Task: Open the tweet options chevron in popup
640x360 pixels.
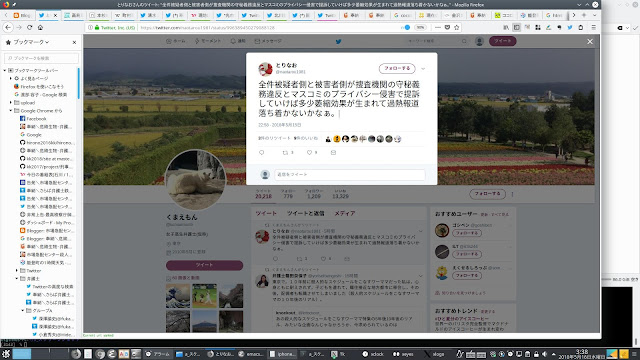Action: [x=423, y=69]
